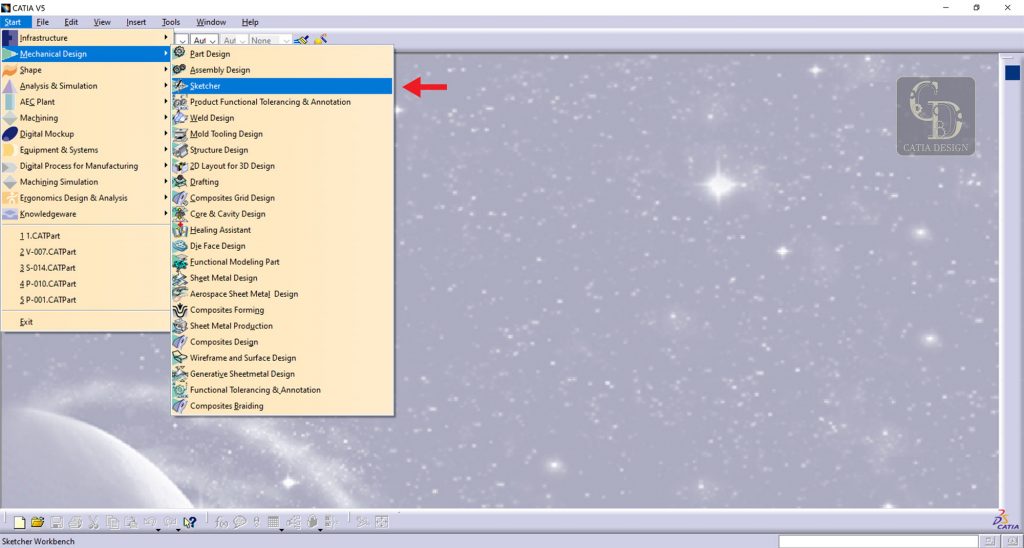Click the Comment speech bubble icon

[240, 522]
